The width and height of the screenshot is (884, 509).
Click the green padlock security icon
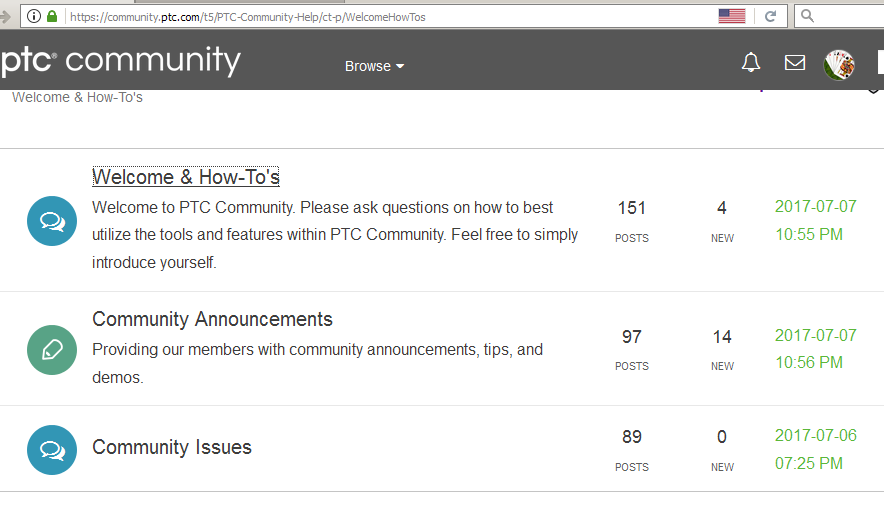coord(52,16)
